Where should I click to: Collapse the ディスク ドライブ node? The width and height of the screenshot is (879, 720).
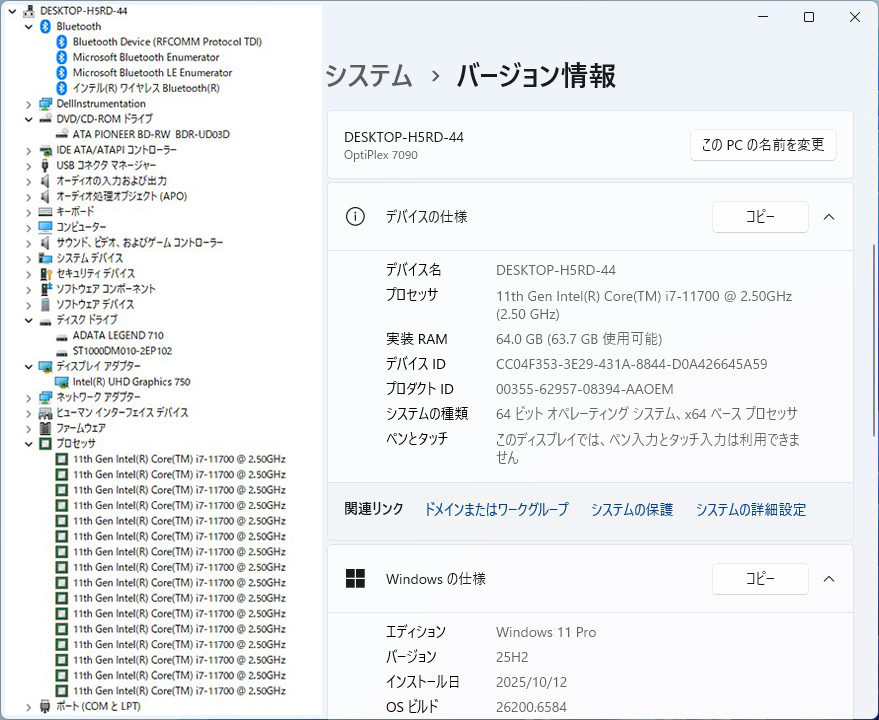click(x=28, y=320)
